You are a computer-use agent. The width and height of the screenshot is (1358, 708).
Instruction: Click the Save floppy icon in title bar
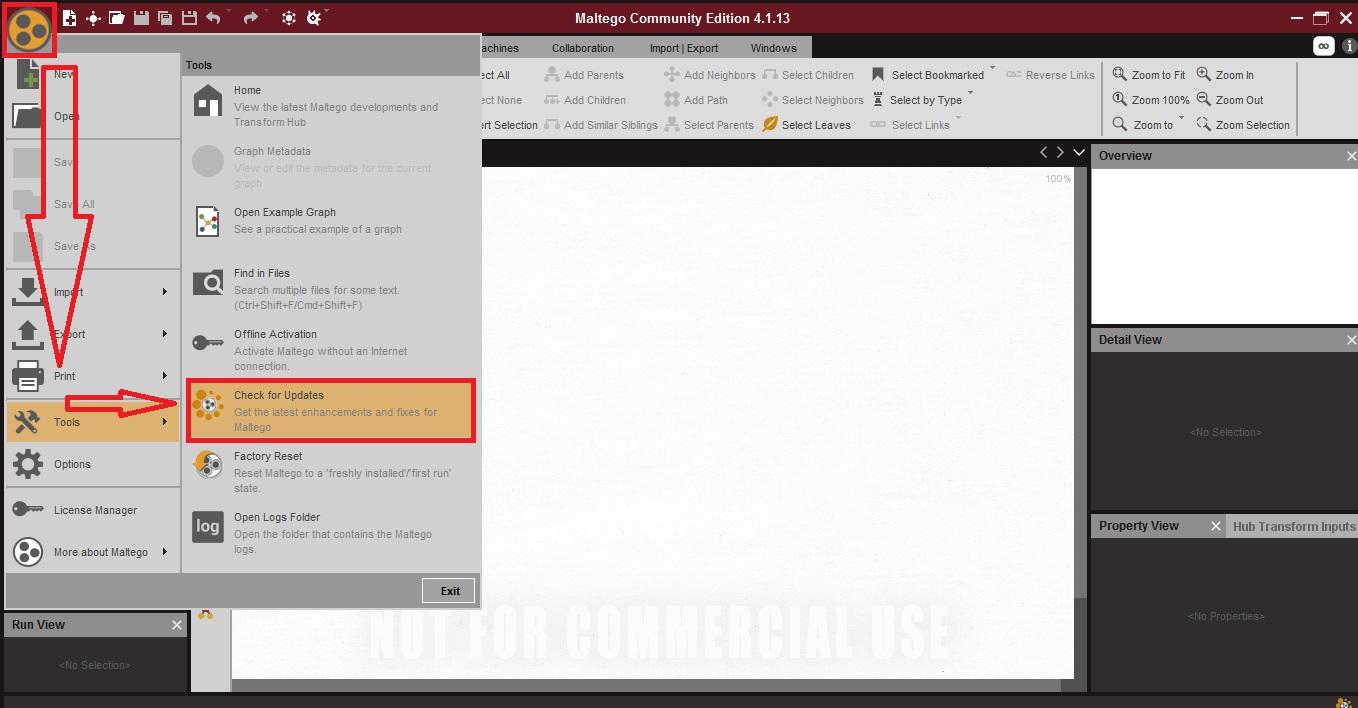point(141,18)
